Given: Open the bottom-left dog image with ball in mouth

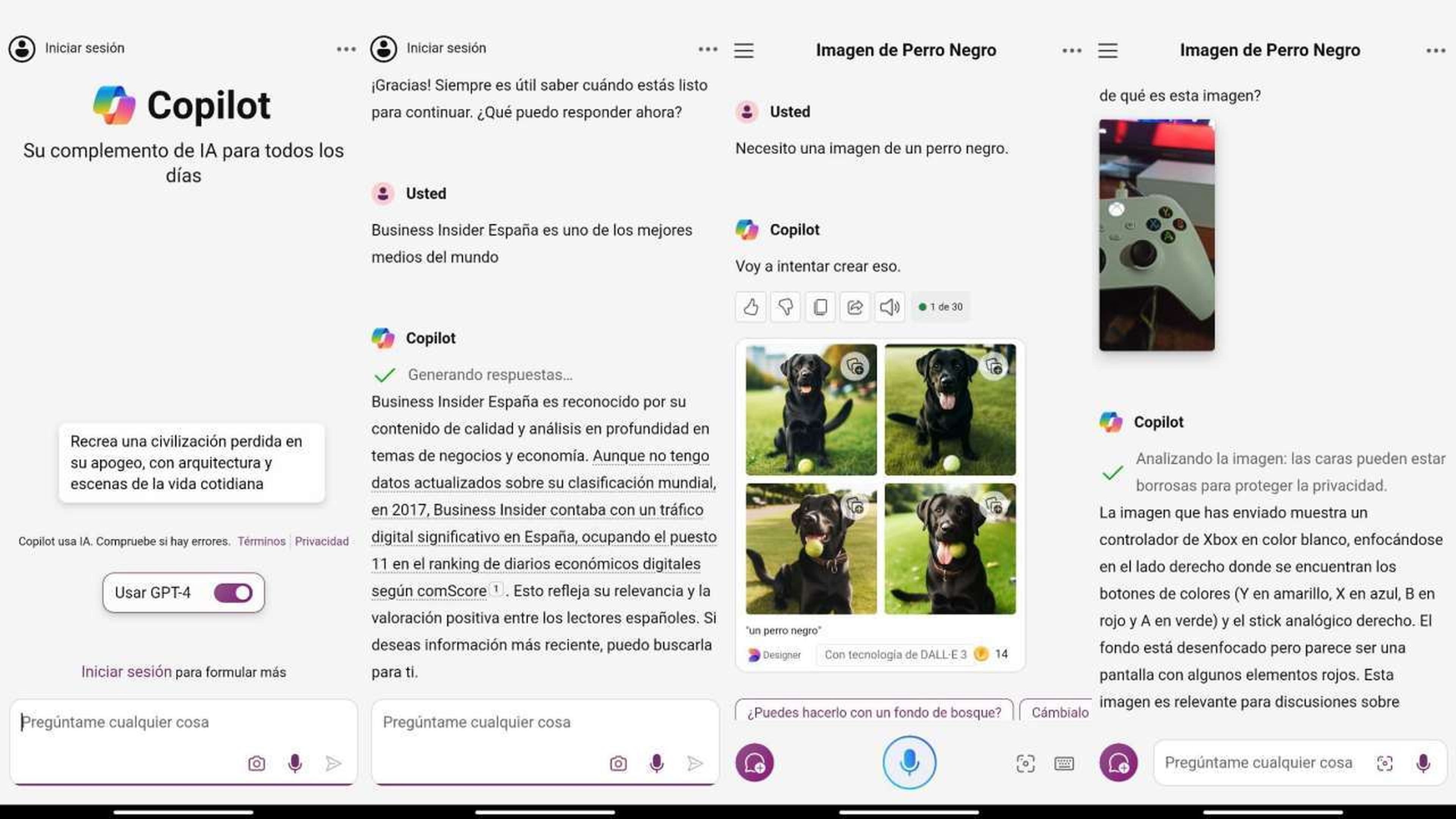Looking at the screenshot, I should pyautogui.click(x=811, y=549).
